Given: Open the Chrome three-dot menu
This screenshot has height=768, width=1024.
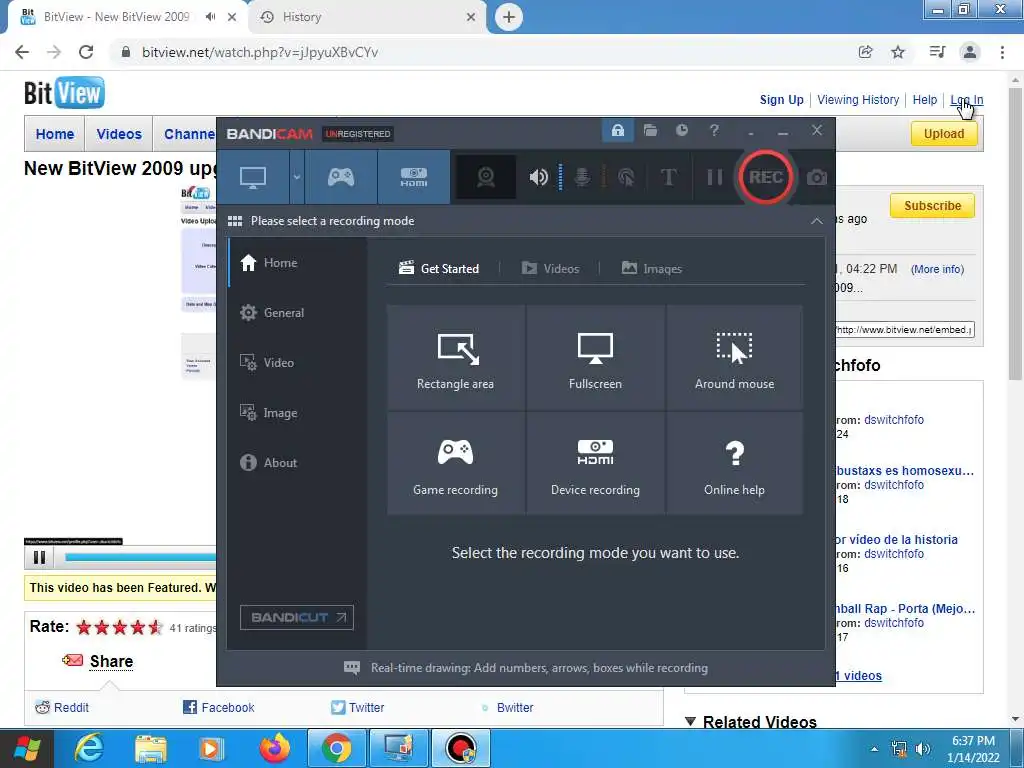Looking at the screenshot, I should coord(1002,52).
